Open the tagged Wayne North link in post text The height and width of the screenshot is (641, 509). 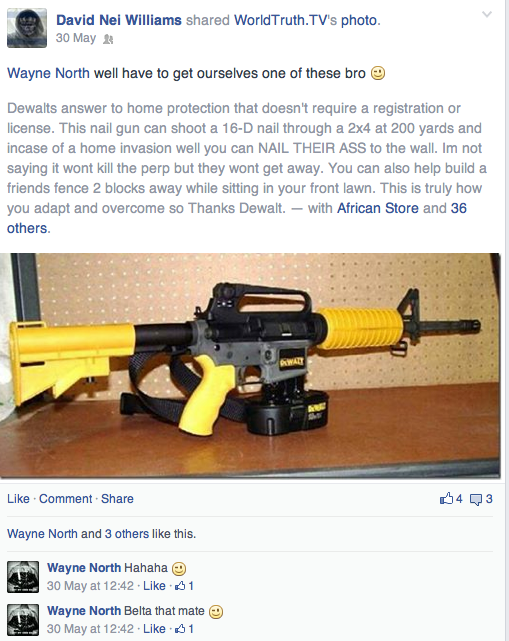click(48, 73)
